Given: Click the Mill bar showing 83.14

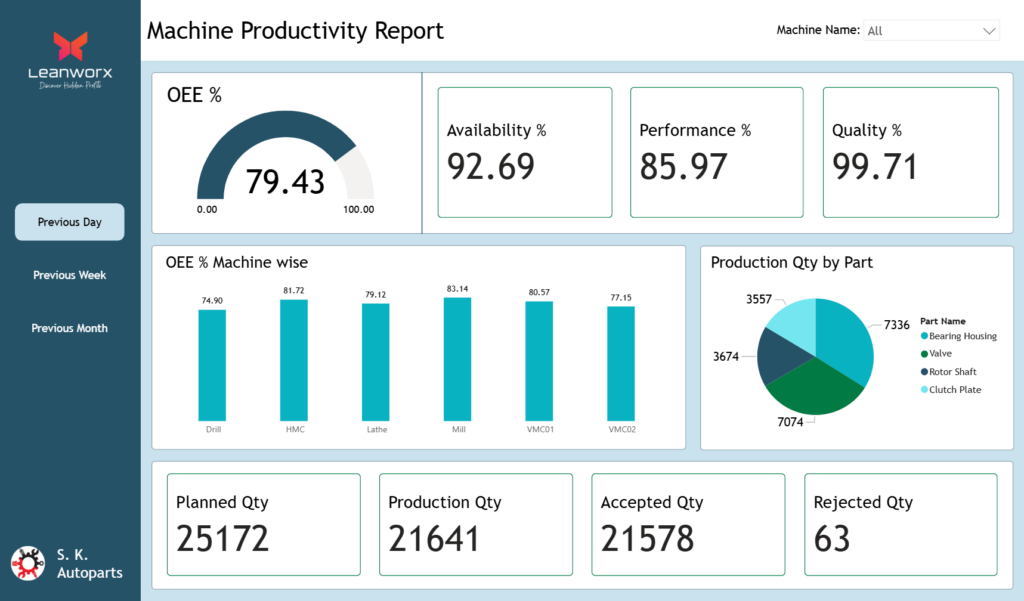Looking at the screenshot, I should pyautogui.click(x=457, y=359).
